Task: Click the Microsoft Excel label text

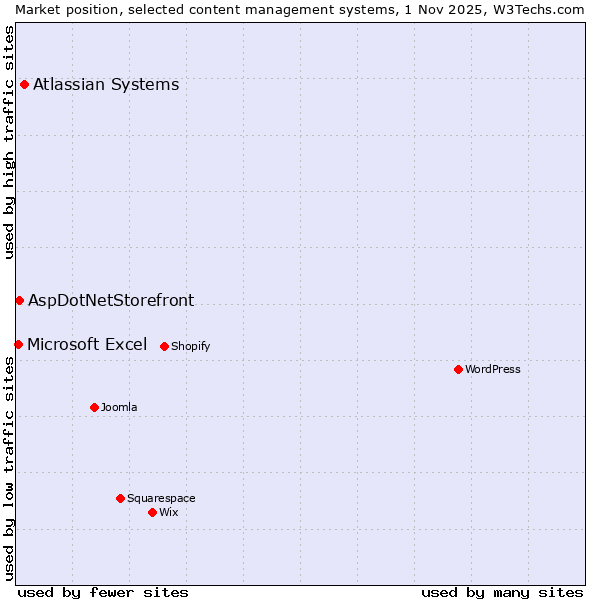Action: tap(87, 344)
